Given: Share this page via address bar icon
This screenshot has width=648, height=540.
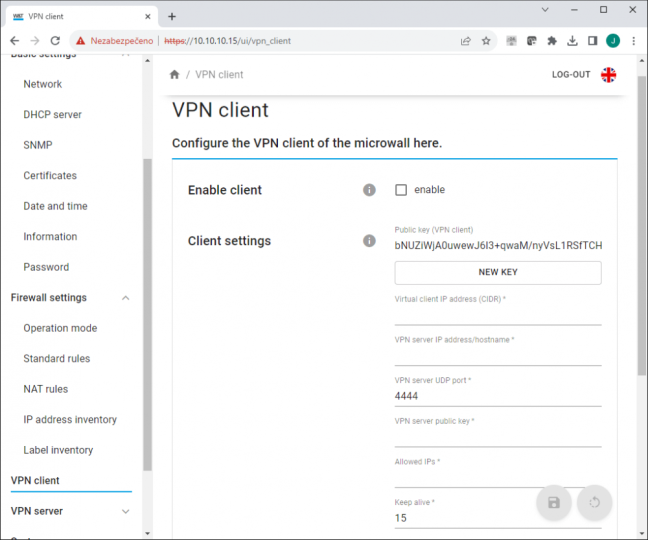Looking at the screenshot, I should pyautogui.click(x=466, y=40).
